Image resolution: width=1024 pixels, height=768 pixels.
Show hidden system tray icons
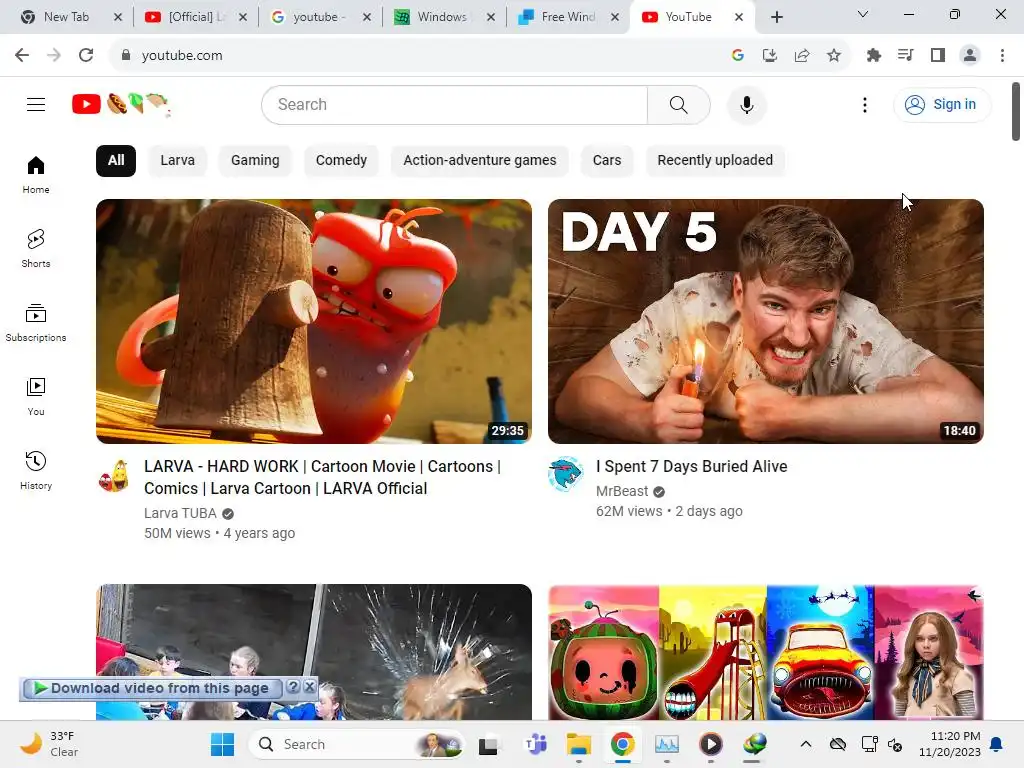click(x=806, y=744)
